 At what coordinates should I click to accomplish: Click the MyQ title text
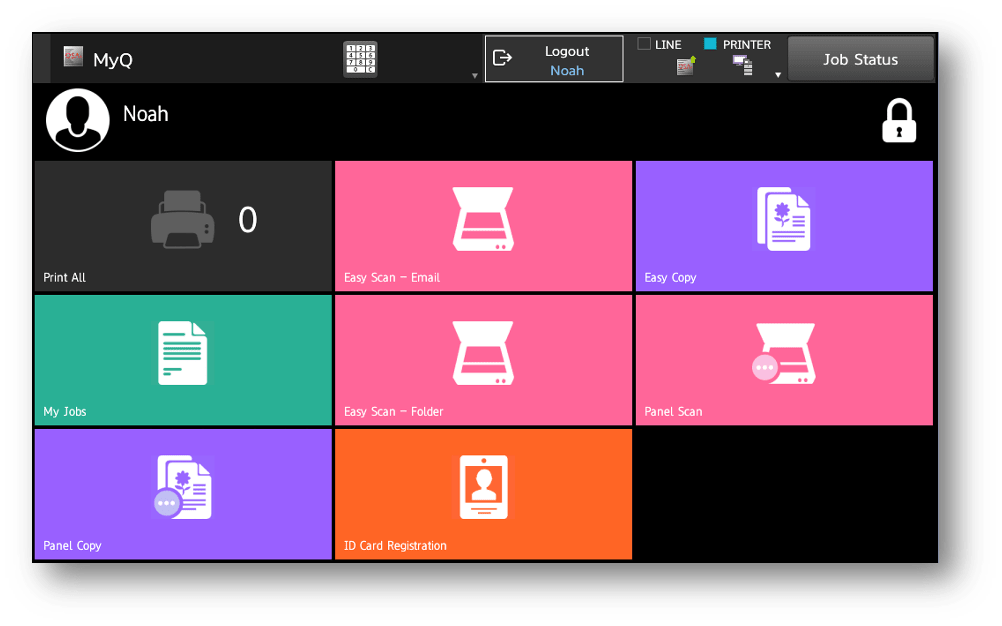pyautogui.click(x=113, y=60)
